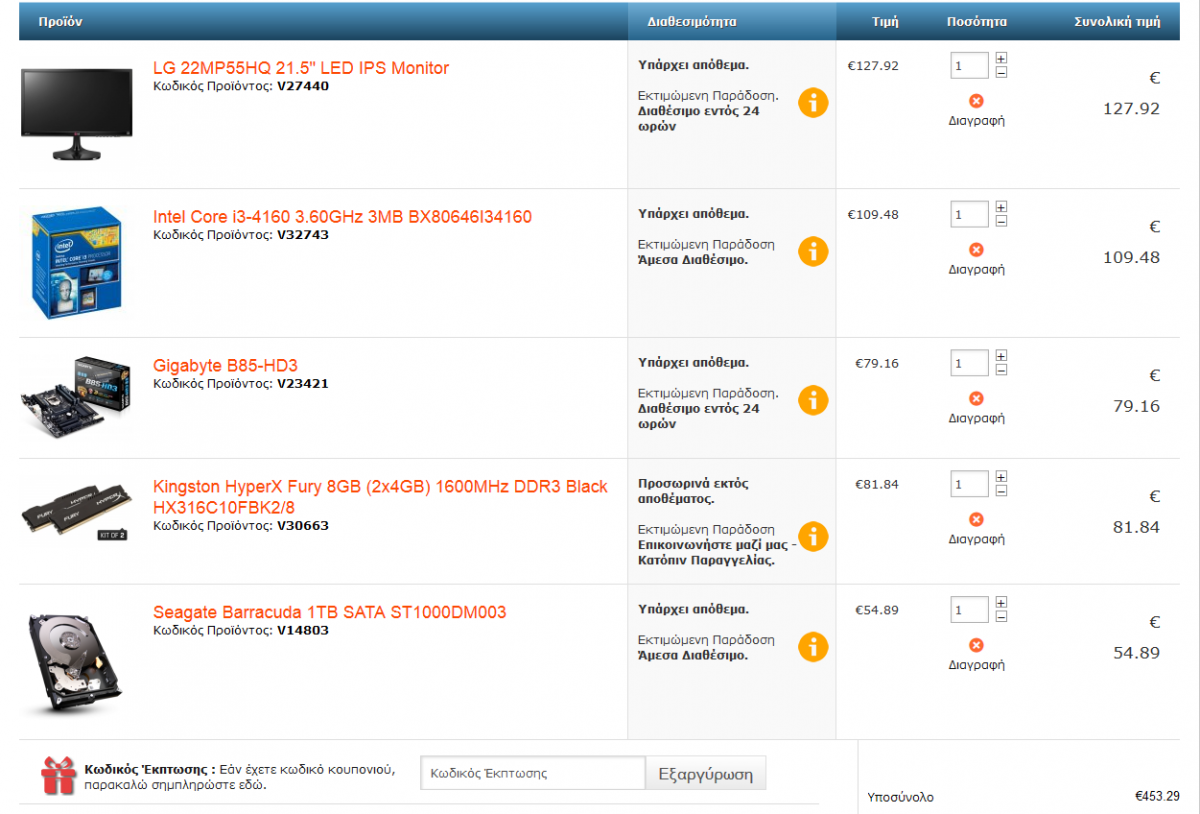Viewport: 1200px width, 814px height.
Task: Click red delete icon for Intel Core i3
Action: 977,249
